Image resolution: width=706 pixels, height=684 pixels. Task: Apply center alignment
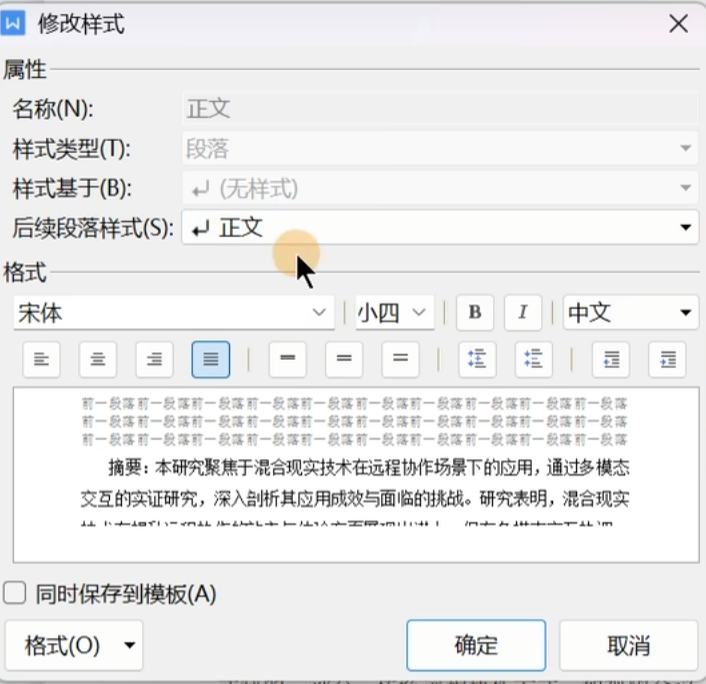tap(98, 359)
